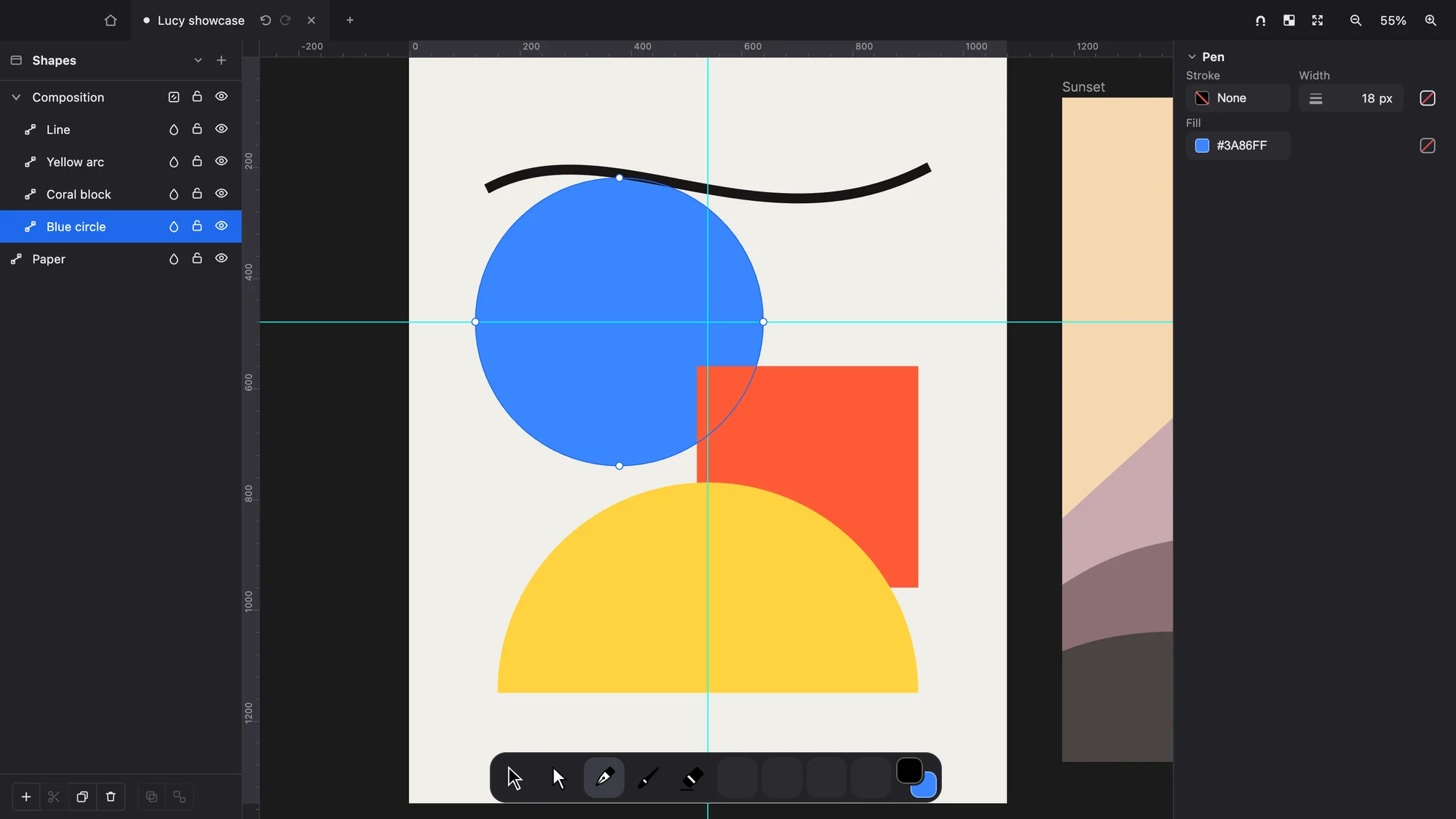Open a new tab with plus
The width and height of the screenshot is (1456, 819).
point(349,20)
